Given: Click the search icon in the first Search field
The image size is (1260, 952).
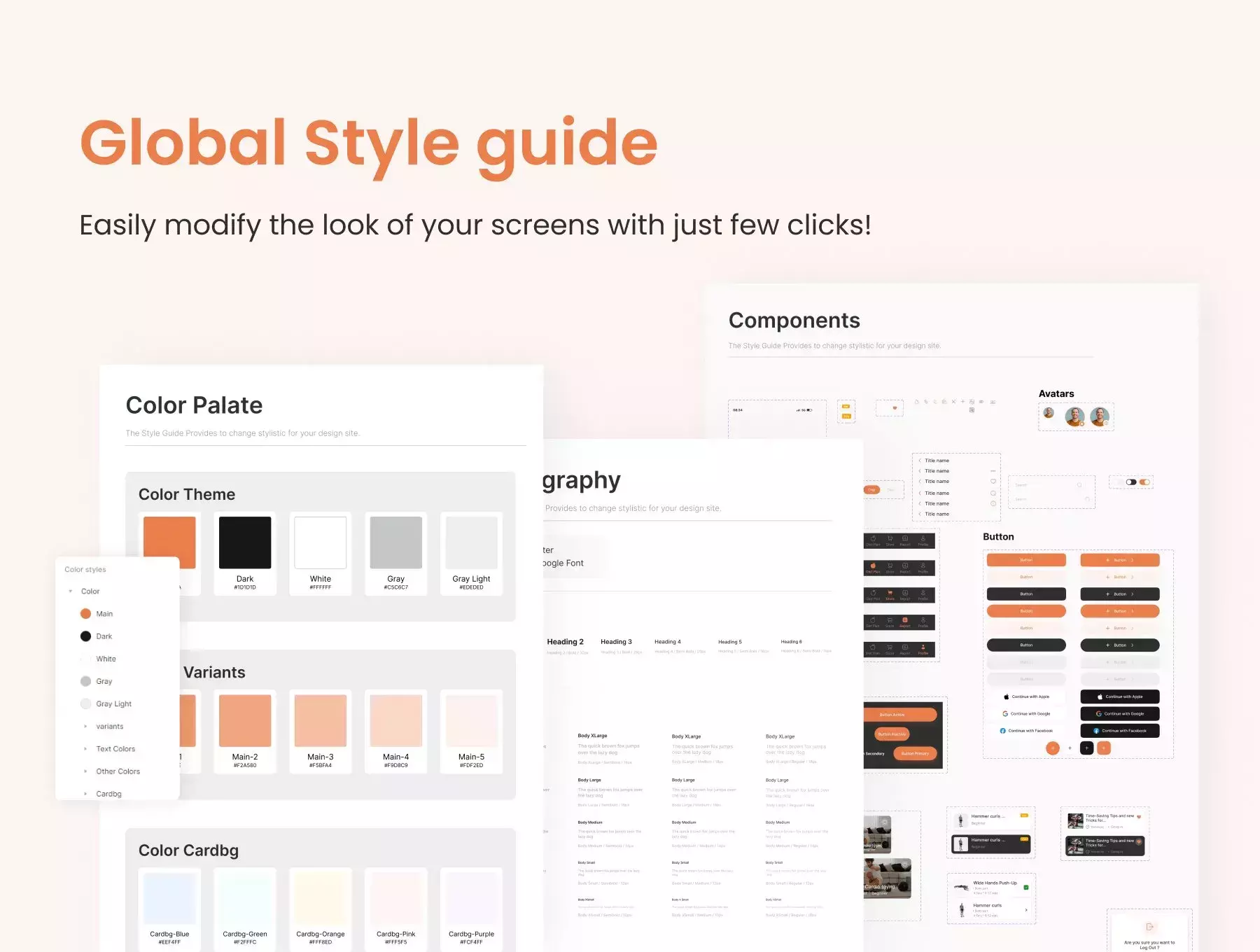Looking at the screenshot, I should [1079, 485].
